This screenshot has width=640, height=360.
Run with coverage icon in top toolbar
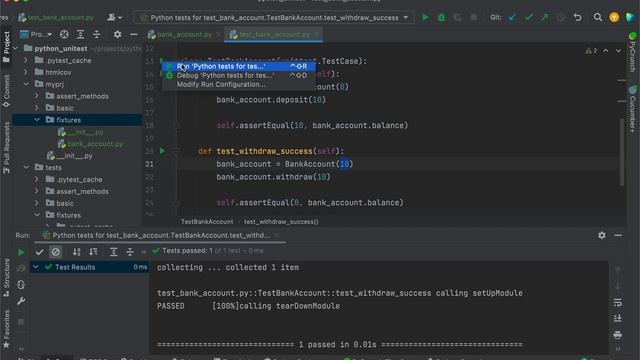(x=457, y=18)
